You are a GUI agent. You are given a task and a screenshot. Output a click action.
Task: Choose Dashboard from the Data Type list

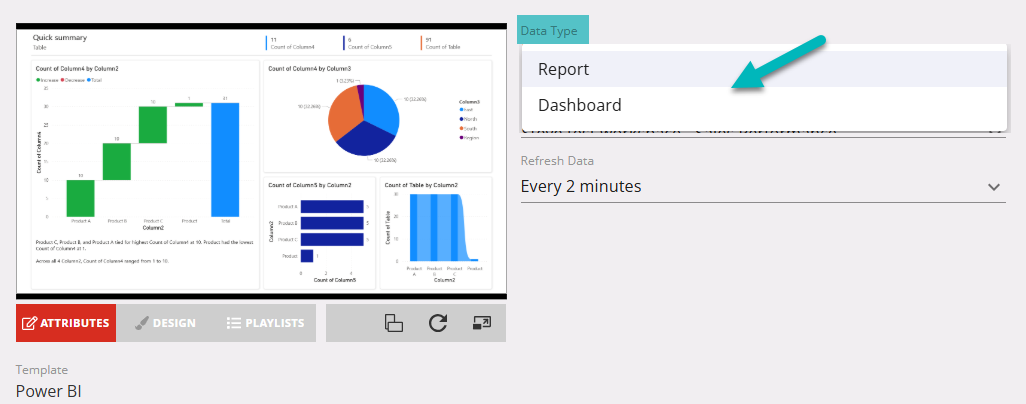(x=764, y=105)
